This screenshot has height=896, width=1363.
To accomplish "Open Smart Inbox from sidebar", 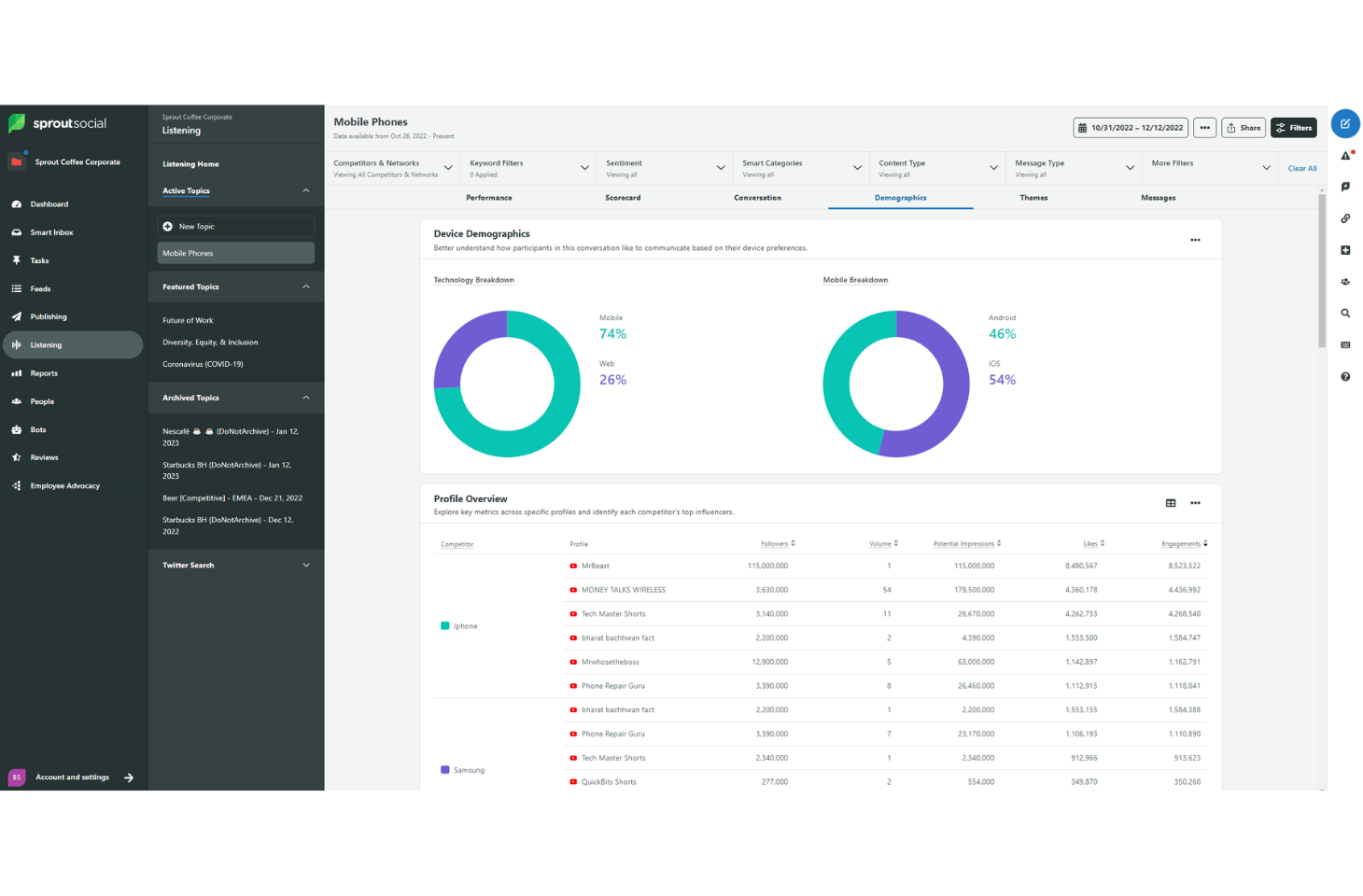I will 51,232.
